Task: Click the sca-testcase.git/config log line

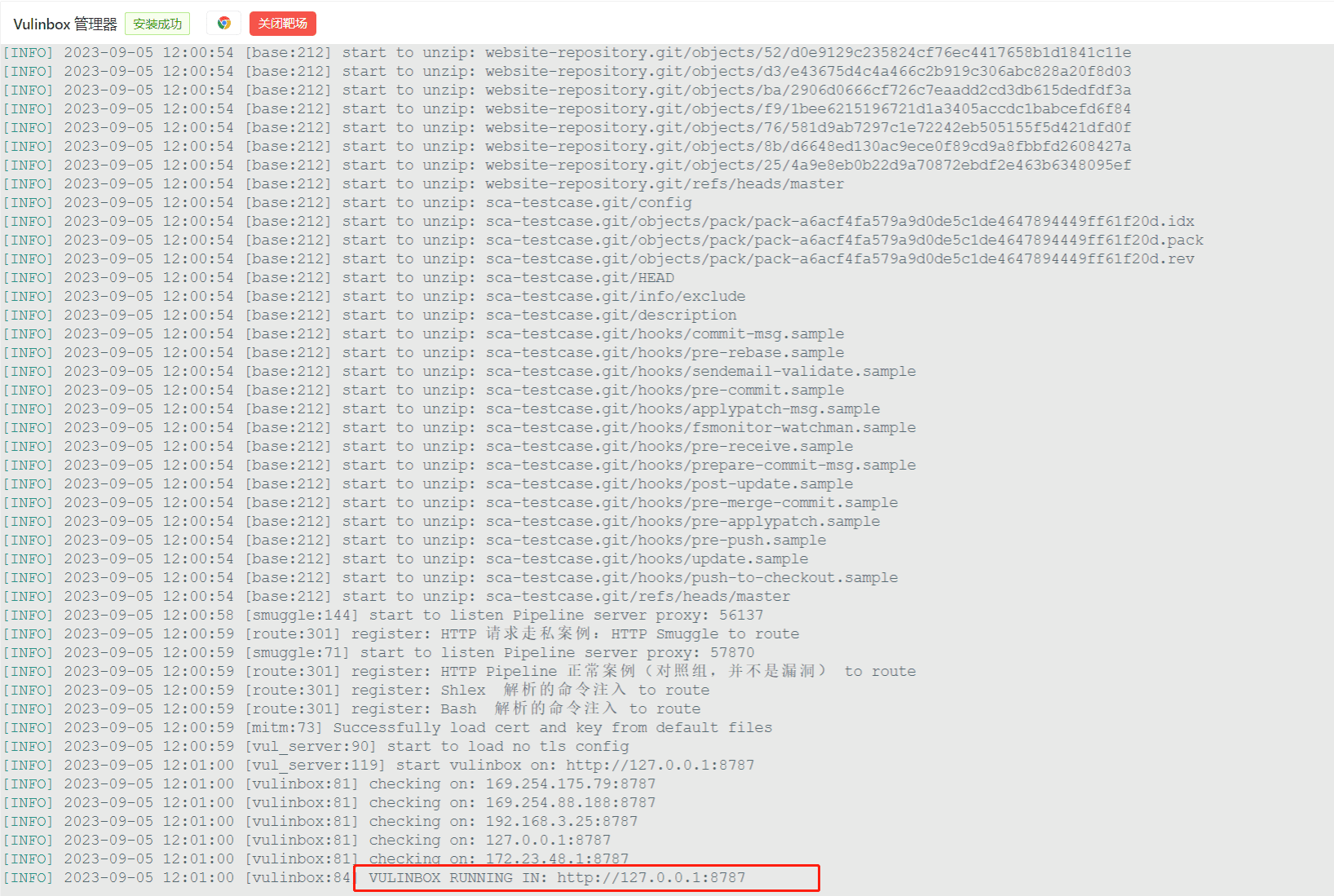Action: [x=588, y=203]
